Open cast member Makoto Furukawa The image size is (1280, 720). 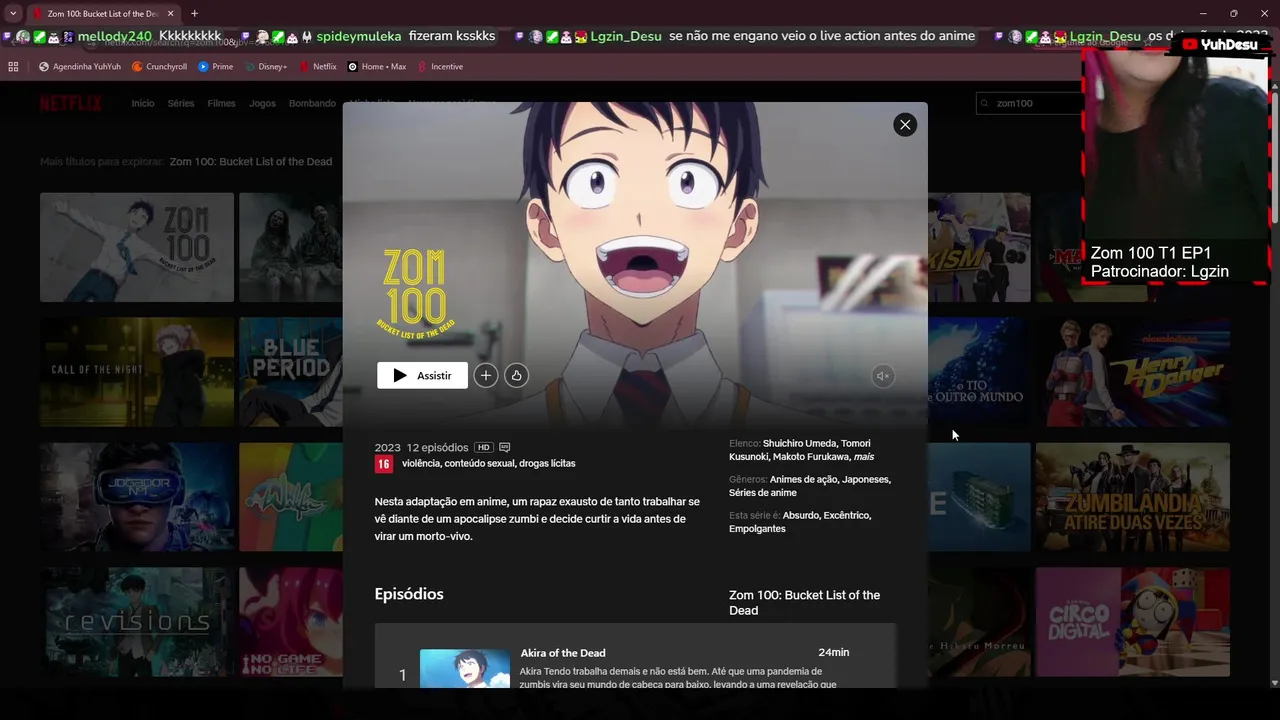(x=810, y=456)
